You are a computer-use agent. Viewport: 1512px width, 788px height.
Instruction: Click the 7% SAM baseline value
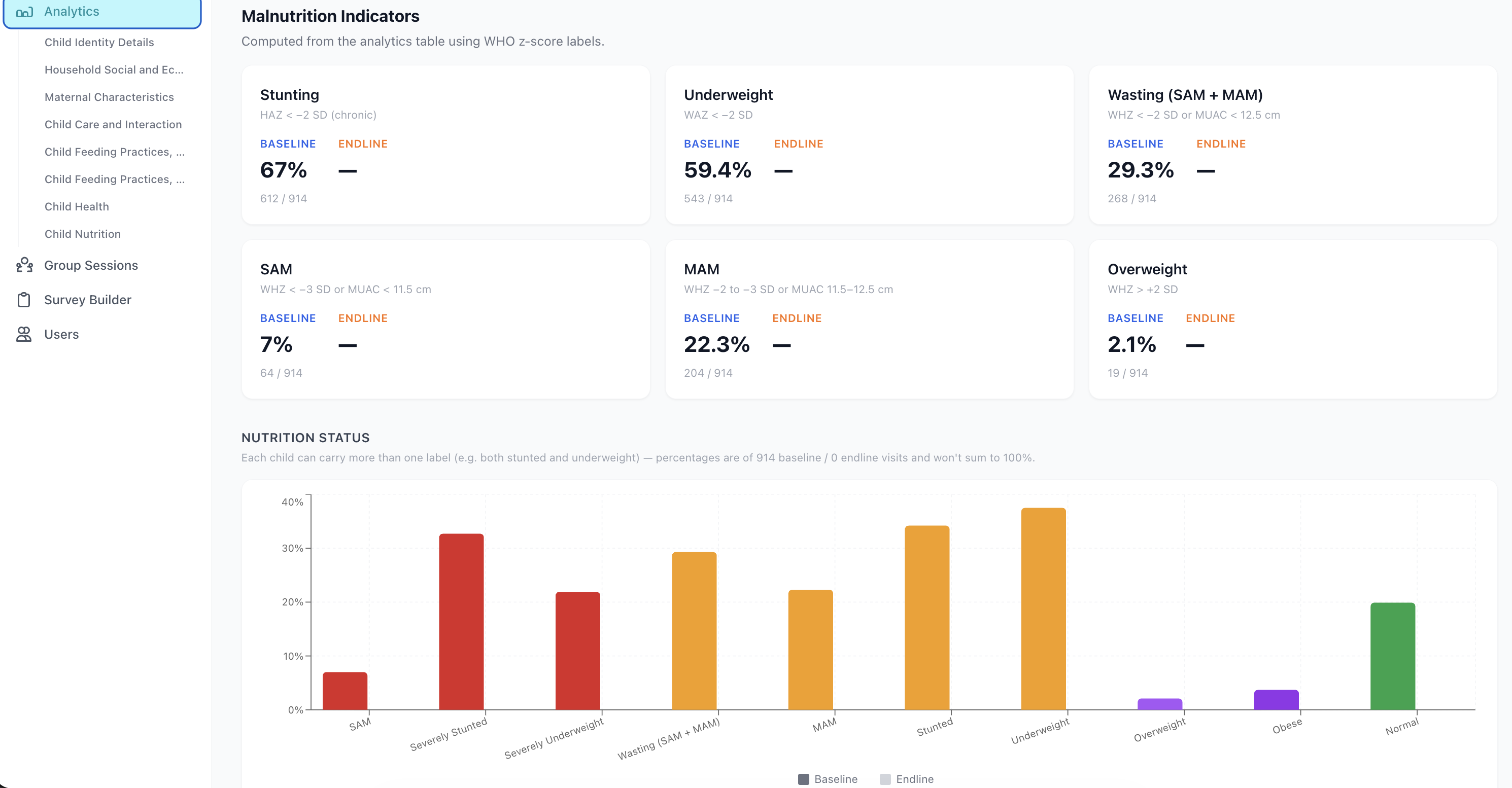coord(276,344)
